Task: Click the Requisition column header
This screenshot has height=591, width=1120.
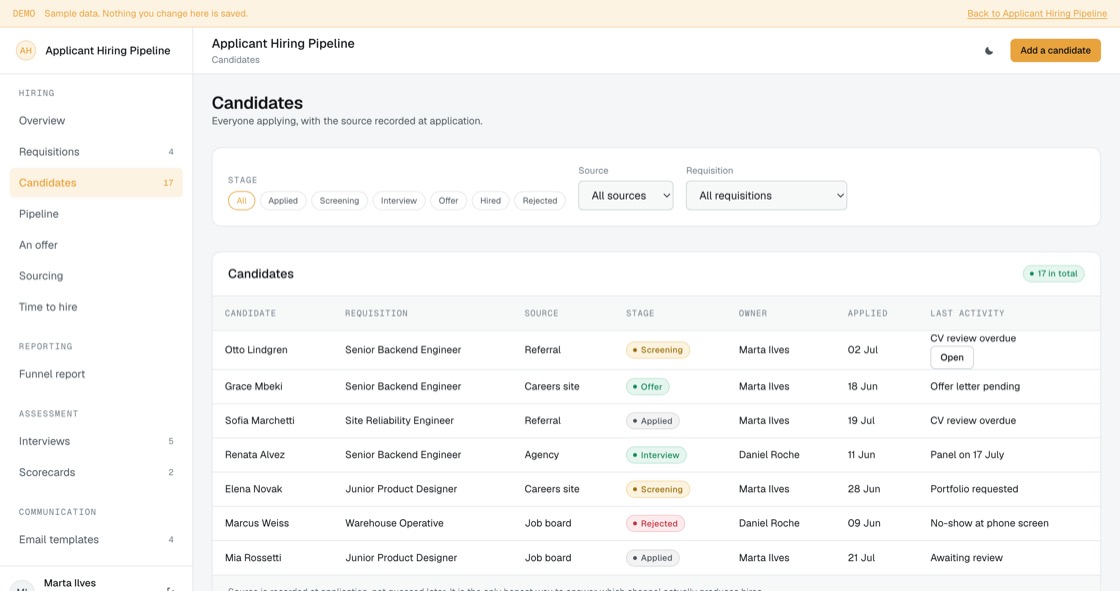Action: [x=376, y=314]
